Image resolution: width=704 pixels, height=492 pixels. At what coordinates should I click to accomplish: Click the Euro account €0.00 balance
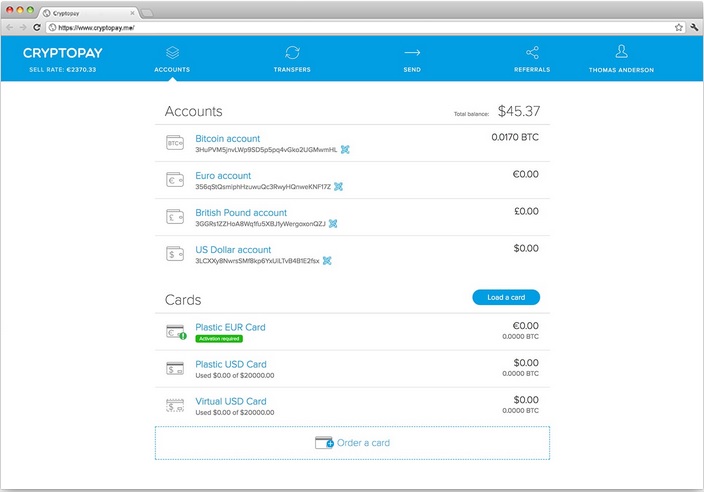pos(526,174)
